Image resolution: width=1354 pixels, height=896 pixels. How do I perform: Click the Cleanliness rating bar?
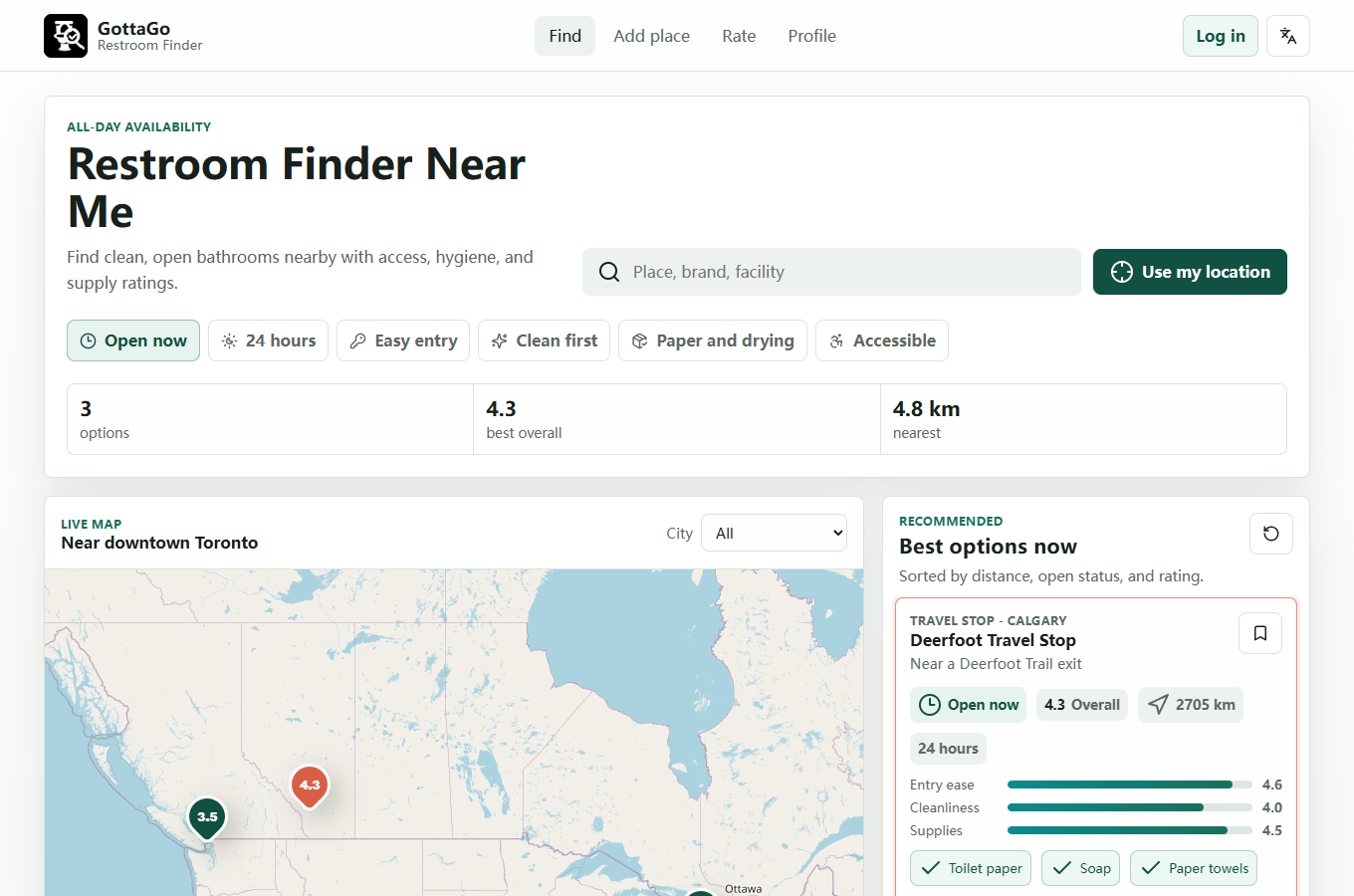1130,807
